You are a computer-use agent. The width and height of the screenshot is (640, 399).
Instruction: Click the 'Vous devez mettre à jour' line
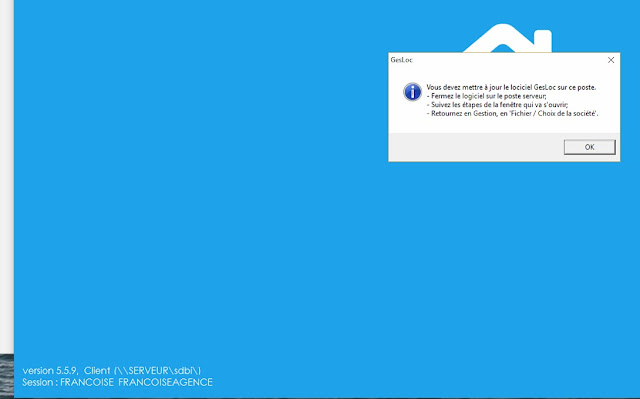(511, 87)
